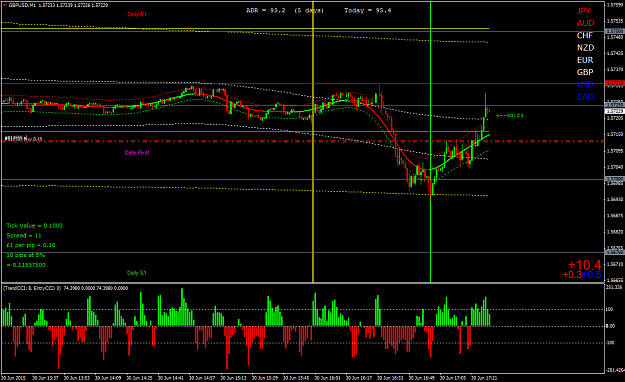The width and height of the screenshot is (625, 382).
Task: Click the '30 Jun 16:01' time axis label
Action: click(328, 378)
